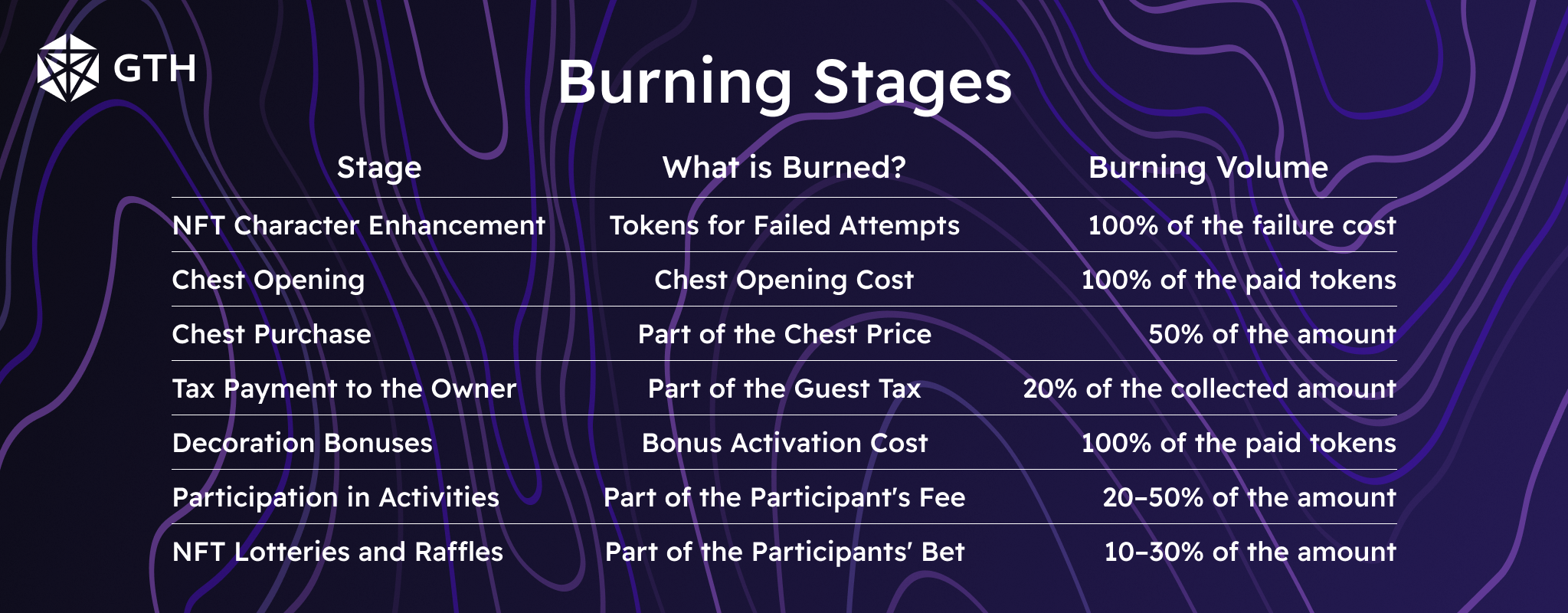Select the Burning Stages title
The width and height of the screenshot is (1568, 613).
pos(784,82)
